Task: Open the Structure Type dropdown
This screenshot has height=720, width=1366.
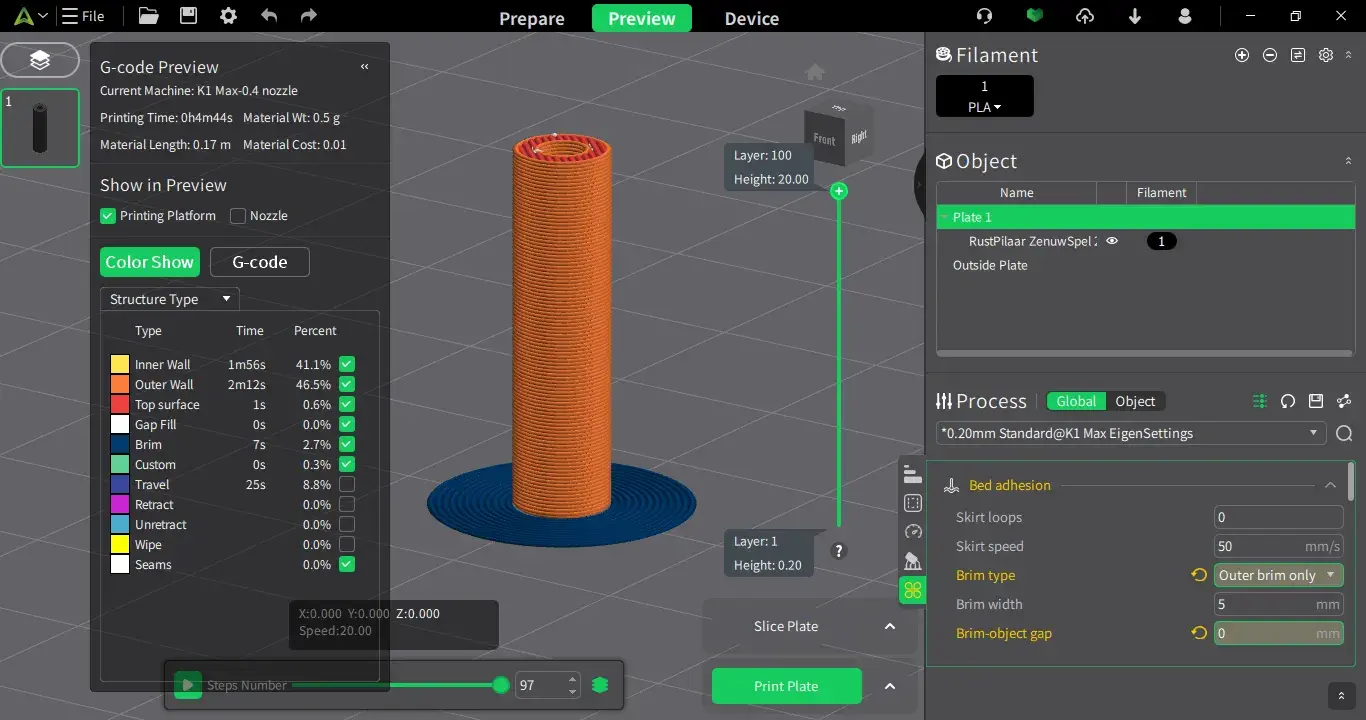Action: (169, 299)
